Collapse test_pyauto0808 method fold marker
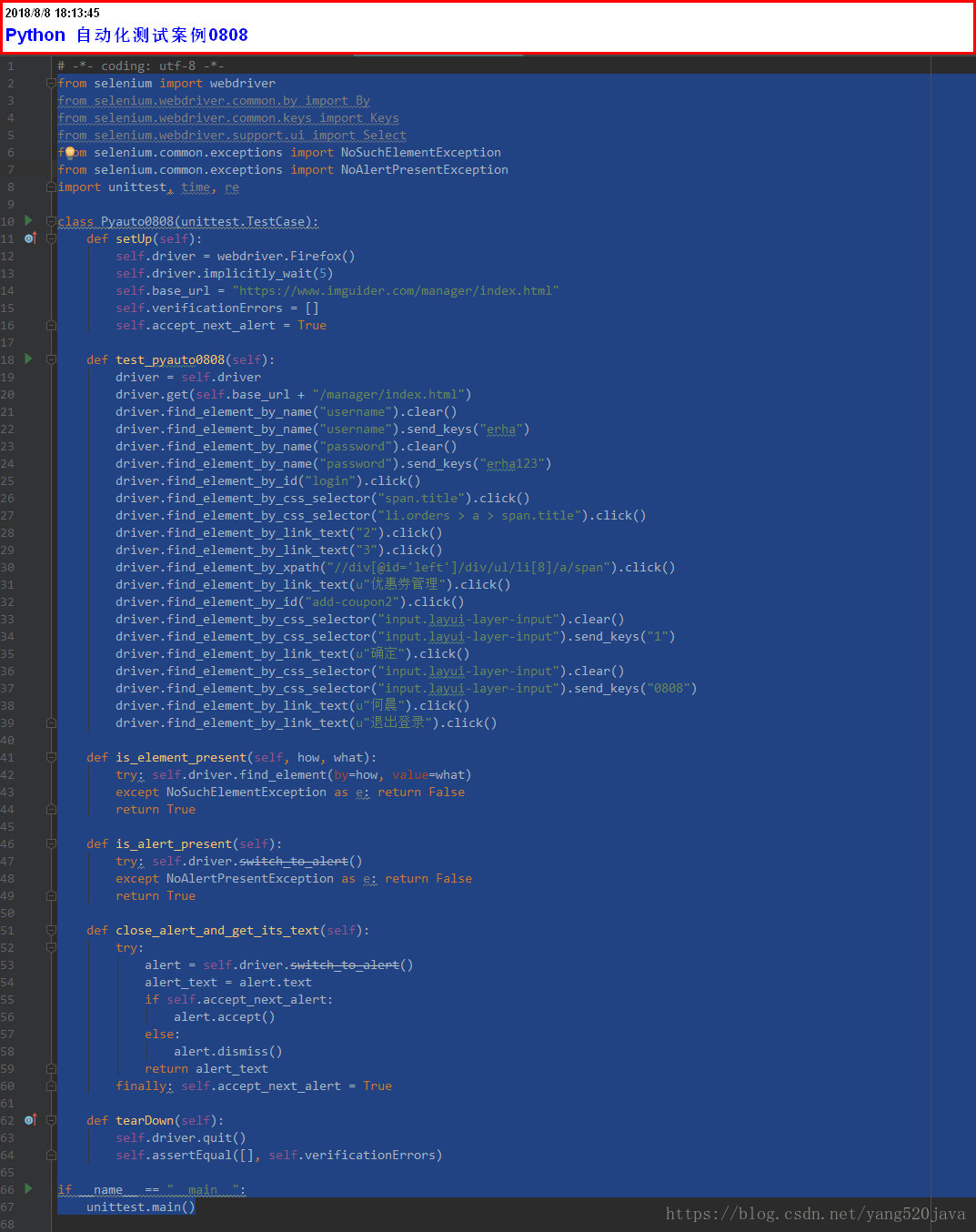The height and width of the screenshot is (1232, 976). click(x=51, y=359)
